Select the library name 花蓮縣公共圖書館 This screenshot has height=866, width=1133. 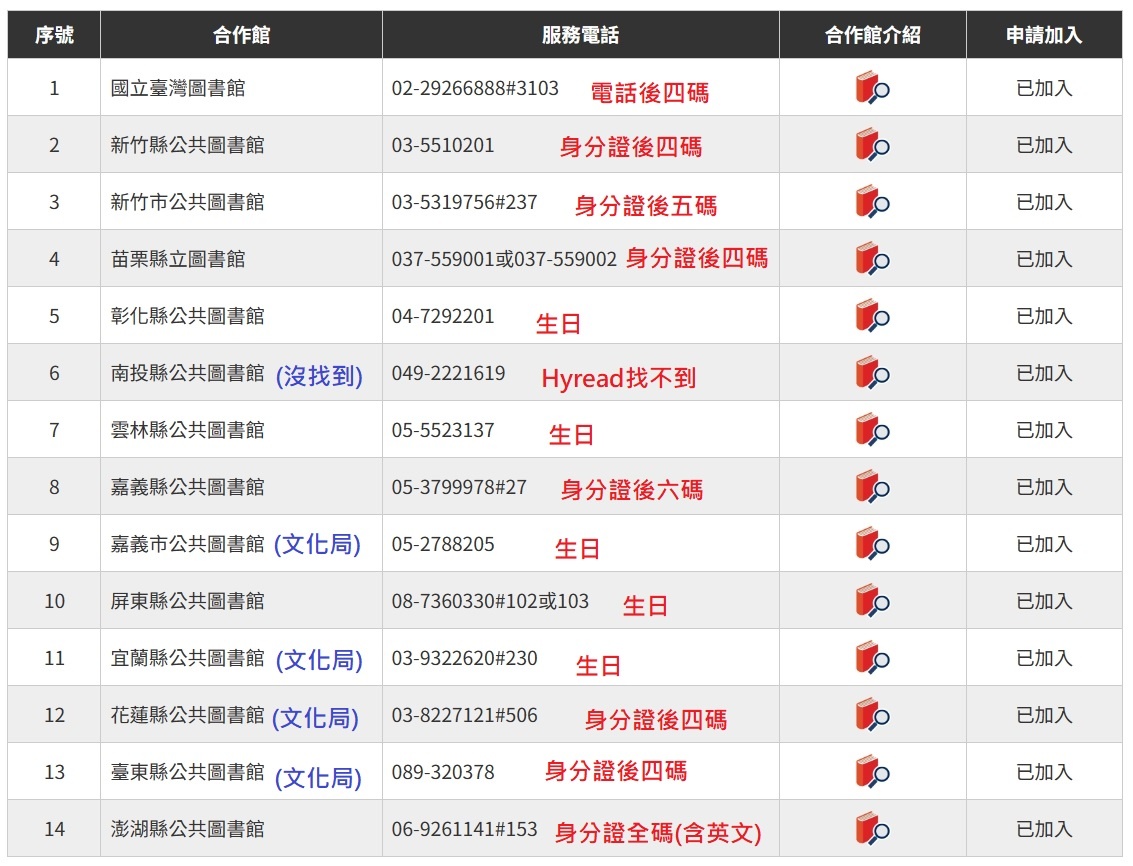(187, 716)
